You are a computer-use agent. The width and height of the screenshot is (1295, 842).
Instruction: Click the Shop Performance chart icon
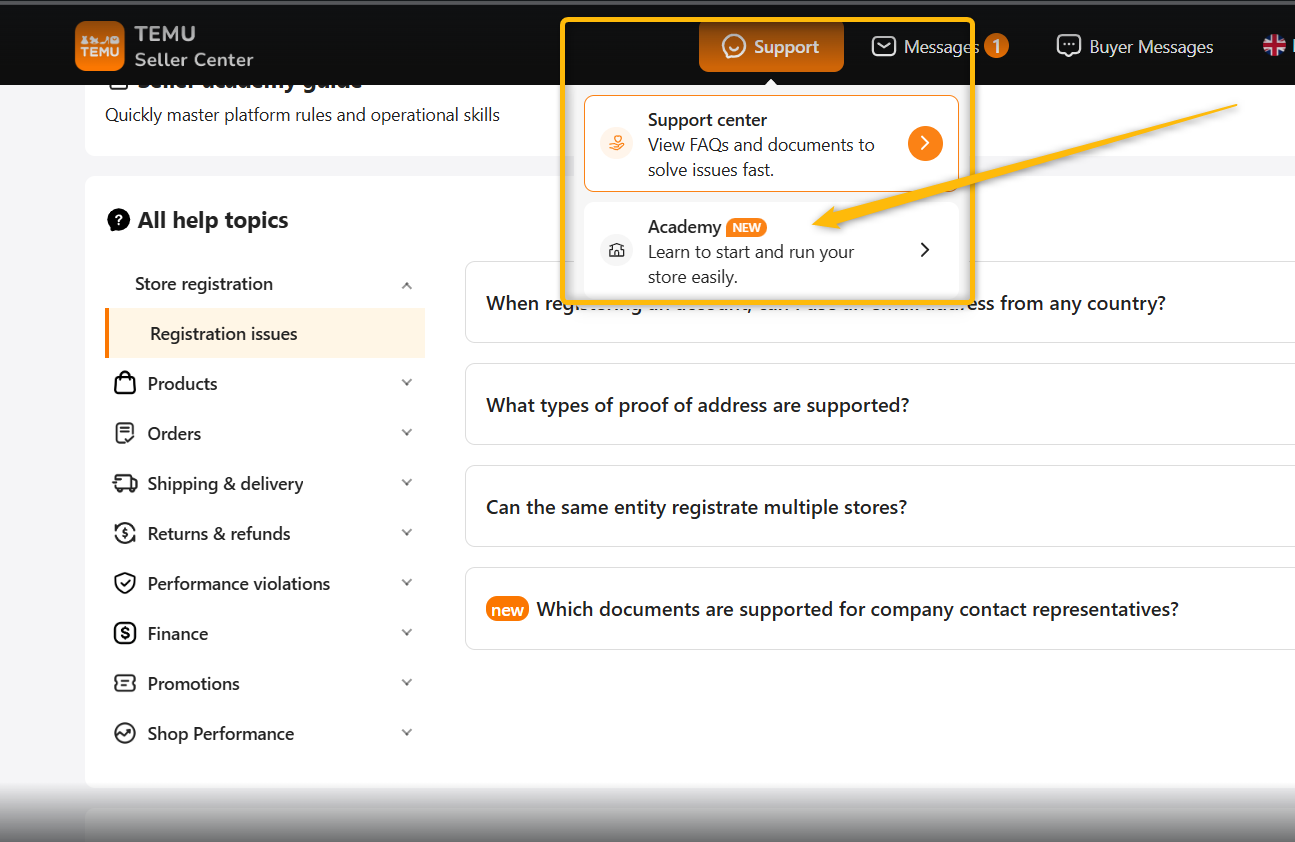125,733
